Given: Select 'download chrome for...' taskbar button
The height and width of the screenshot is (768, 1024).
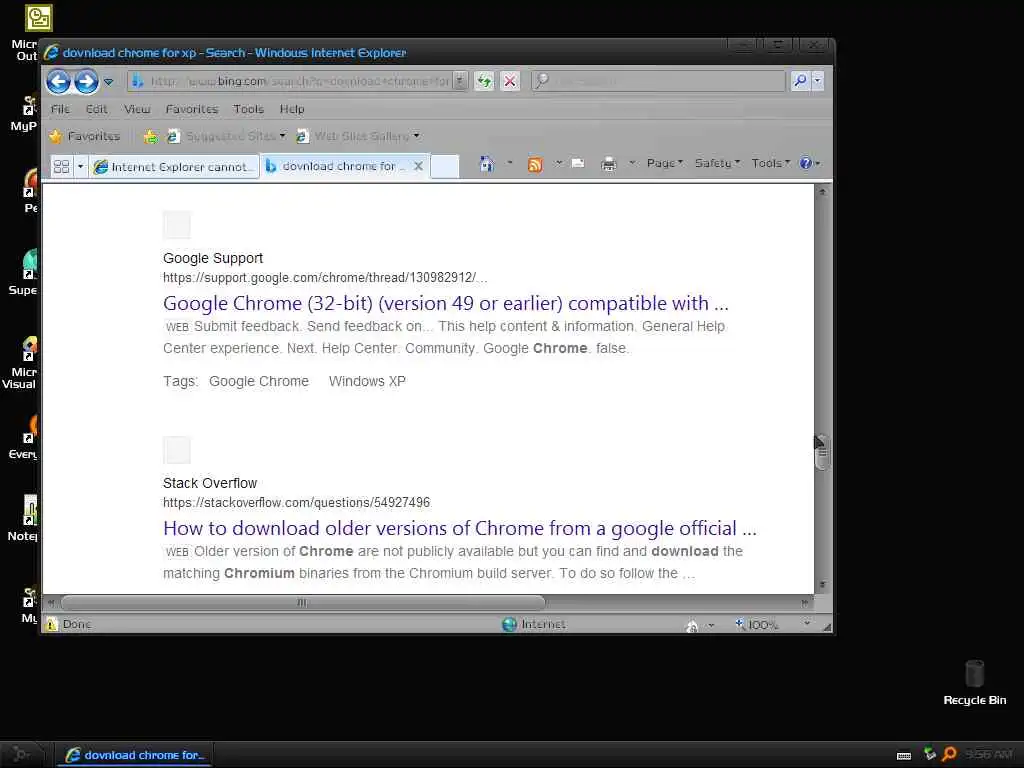Looking at the screenshot, I should pyautogui.click(x=133, y=755).
